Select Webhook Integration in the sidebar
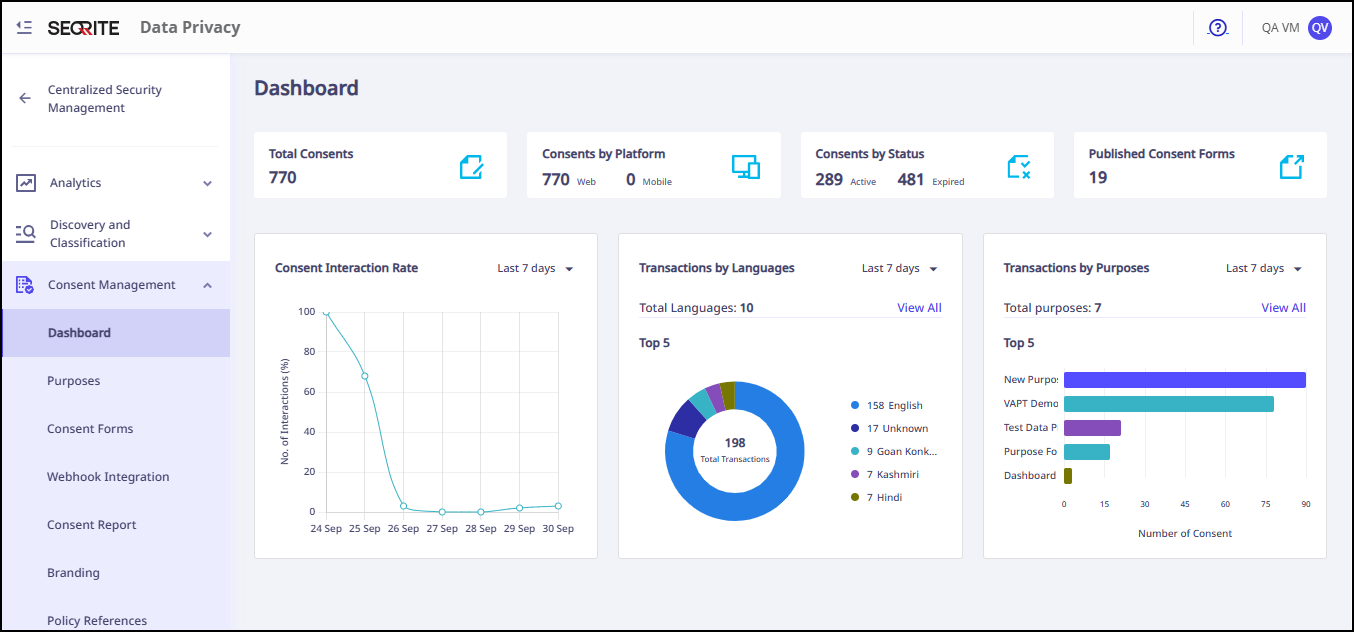 tap(108, 477)
